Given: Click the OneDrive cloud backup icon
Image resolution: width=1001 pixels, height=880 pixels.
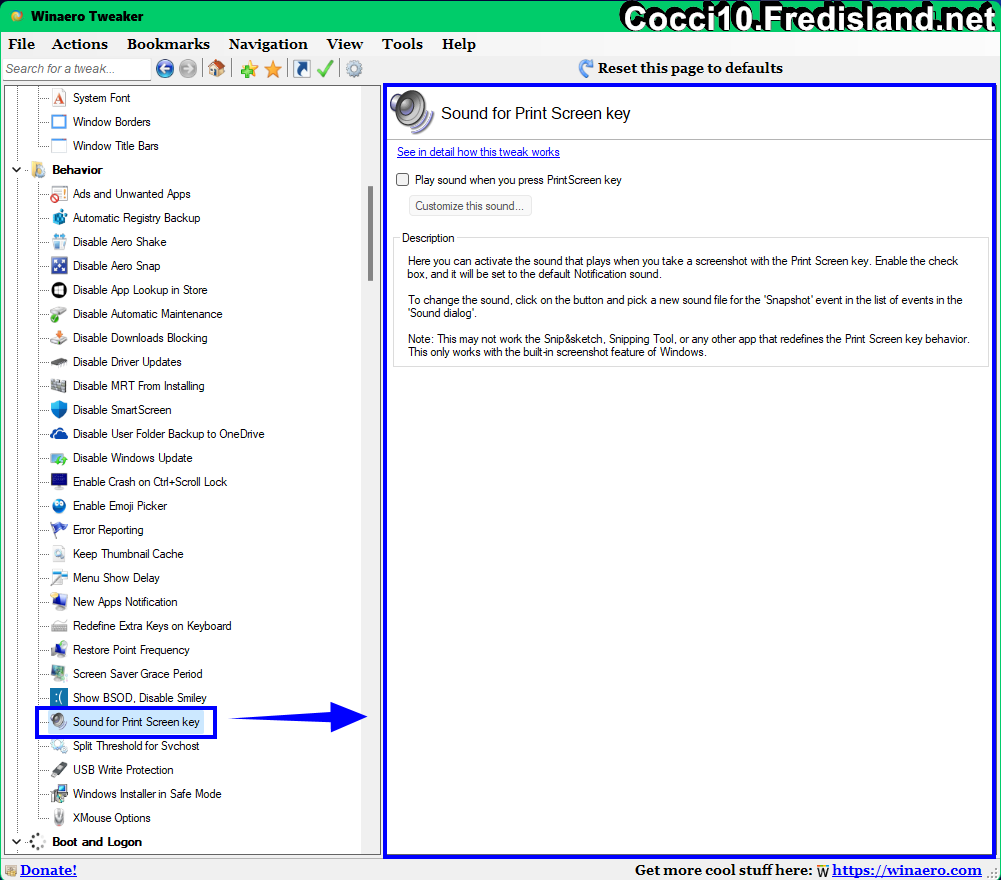Looking at the screenshot, I should point(59,434).
